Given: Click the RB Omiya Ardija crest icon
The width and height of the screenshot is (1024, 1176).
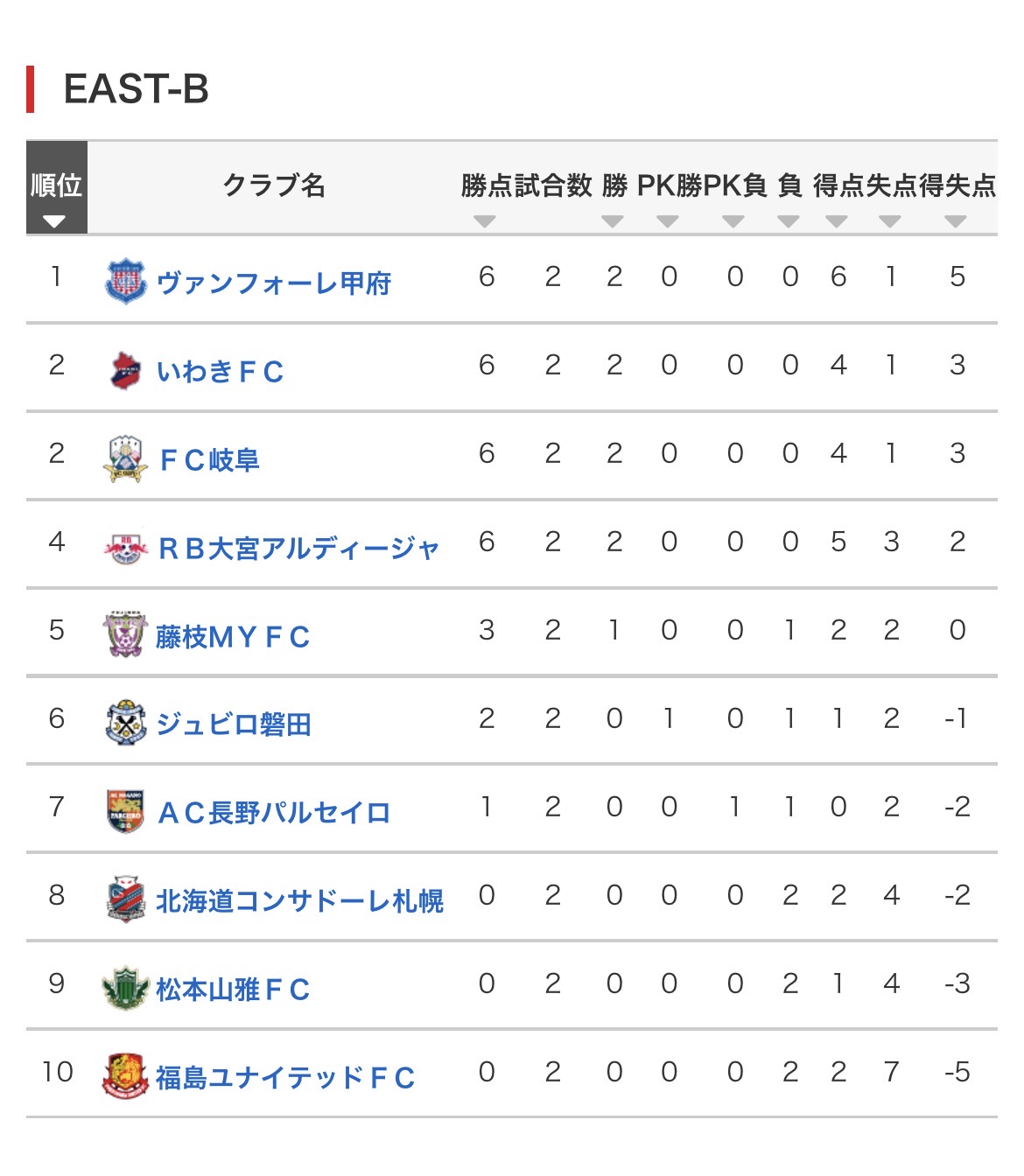Looking at the screenshot, I should click(x=125, y=548).
